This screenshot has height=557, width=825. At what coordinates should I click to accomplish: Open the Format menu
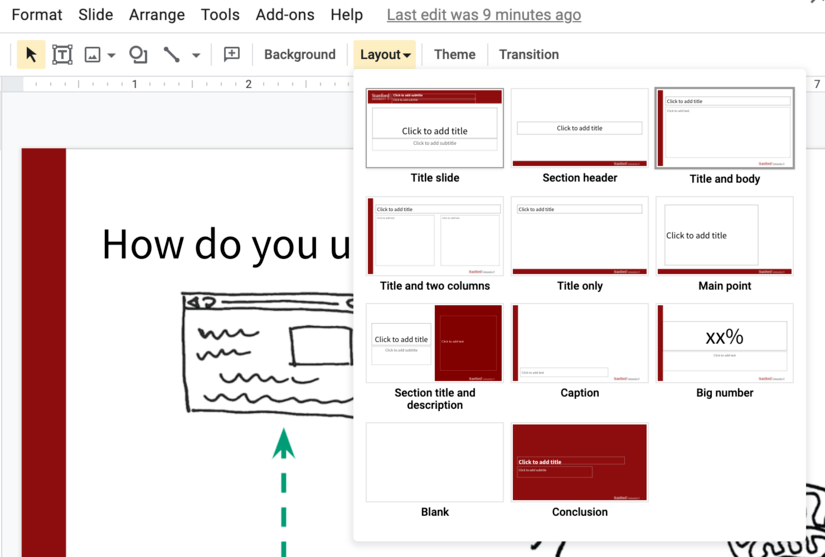point(37,15)
